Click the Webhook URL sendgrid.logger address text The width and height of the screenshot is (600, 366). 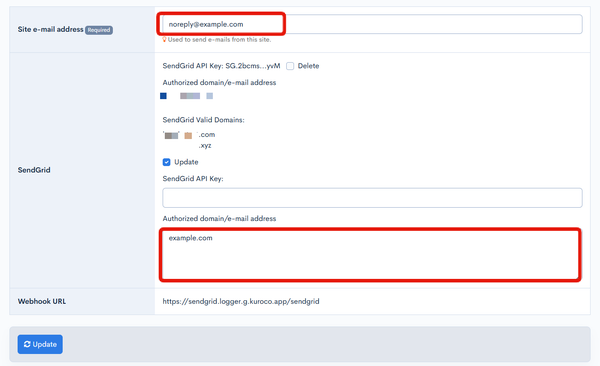(x=241, y=301)
